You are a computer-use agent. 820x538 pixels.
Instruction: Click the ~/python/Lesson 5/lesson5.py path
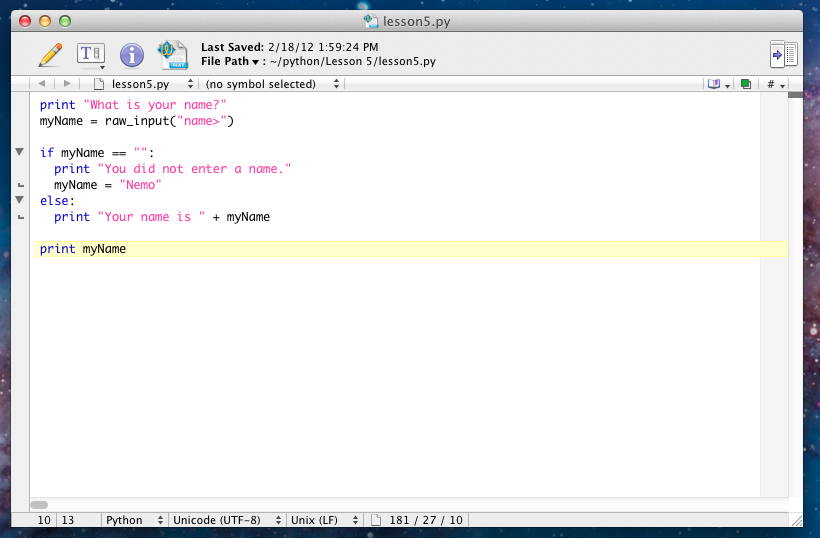point(353,61)
